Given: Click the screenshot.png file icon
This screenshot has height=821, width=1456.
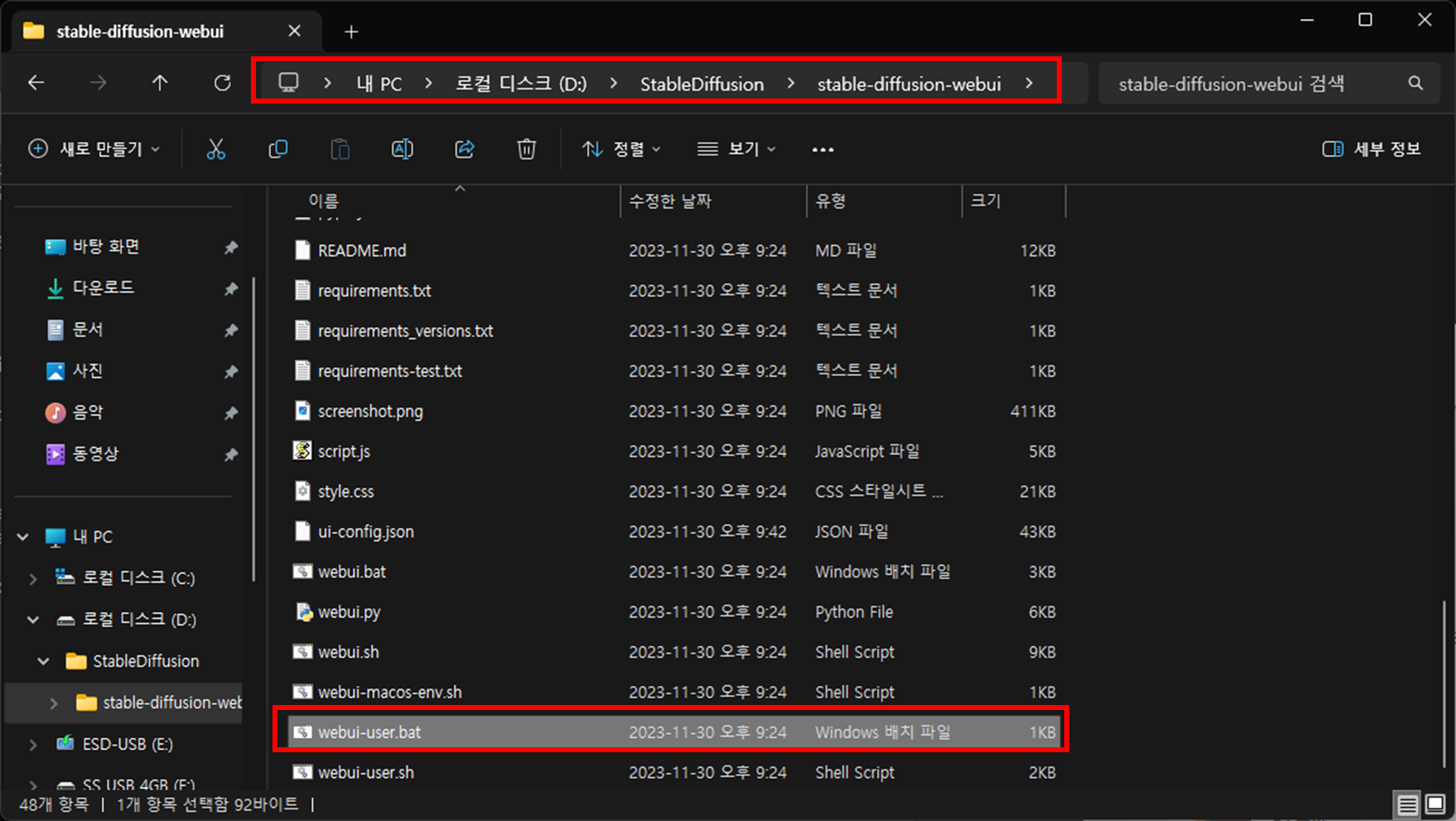Looking at the screenshot, I should [302, 411].
